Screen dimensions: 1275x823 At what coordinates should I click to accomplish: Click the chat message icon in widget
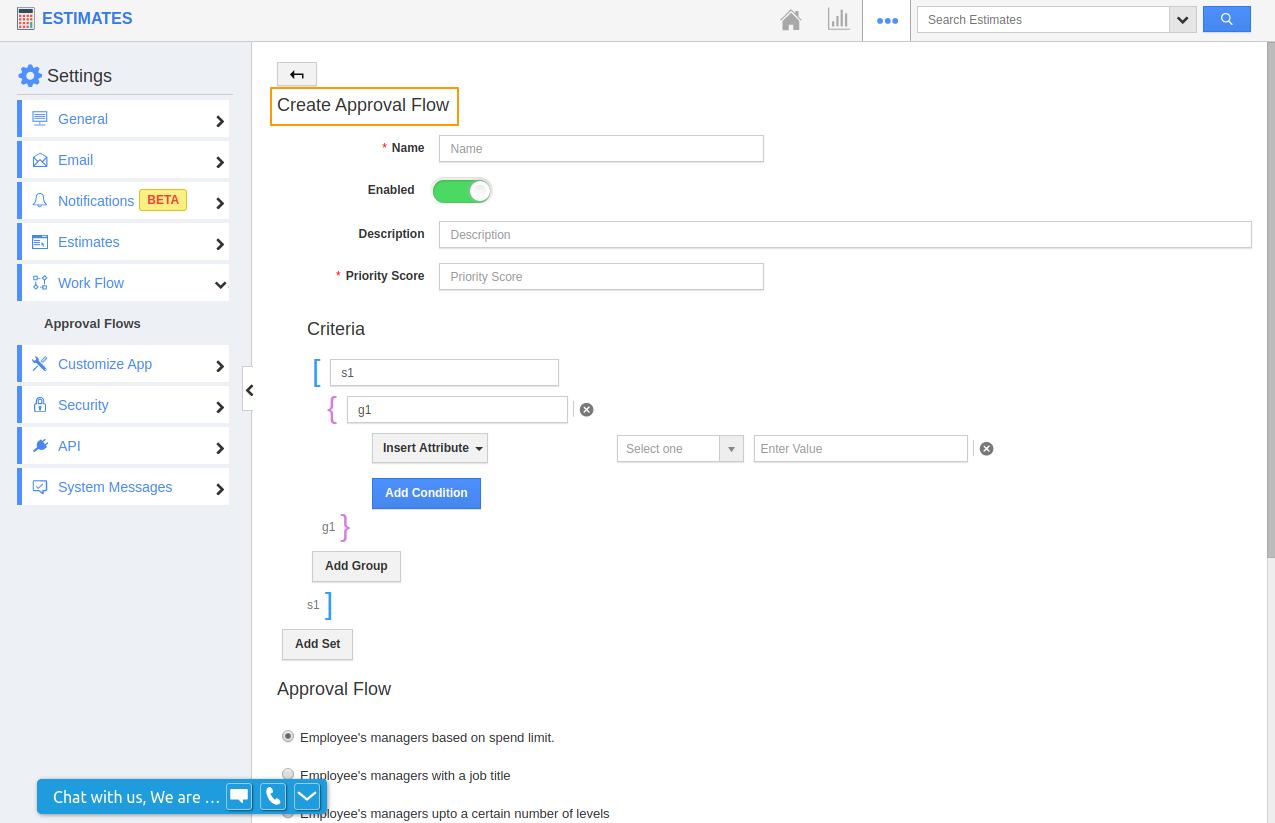239,796
